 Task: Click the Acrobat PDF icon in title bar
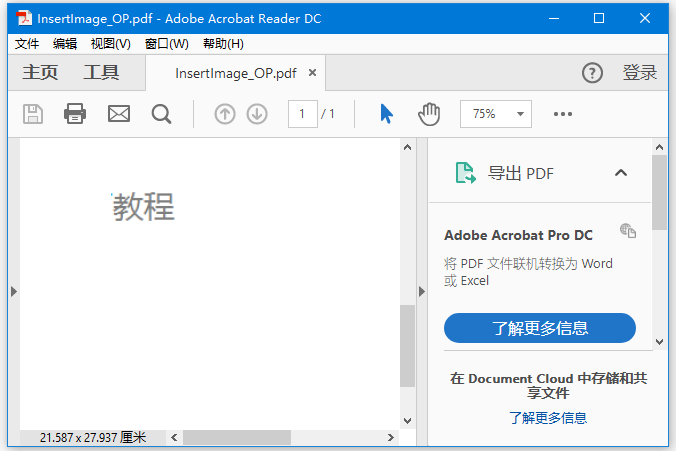click(24, 18)
